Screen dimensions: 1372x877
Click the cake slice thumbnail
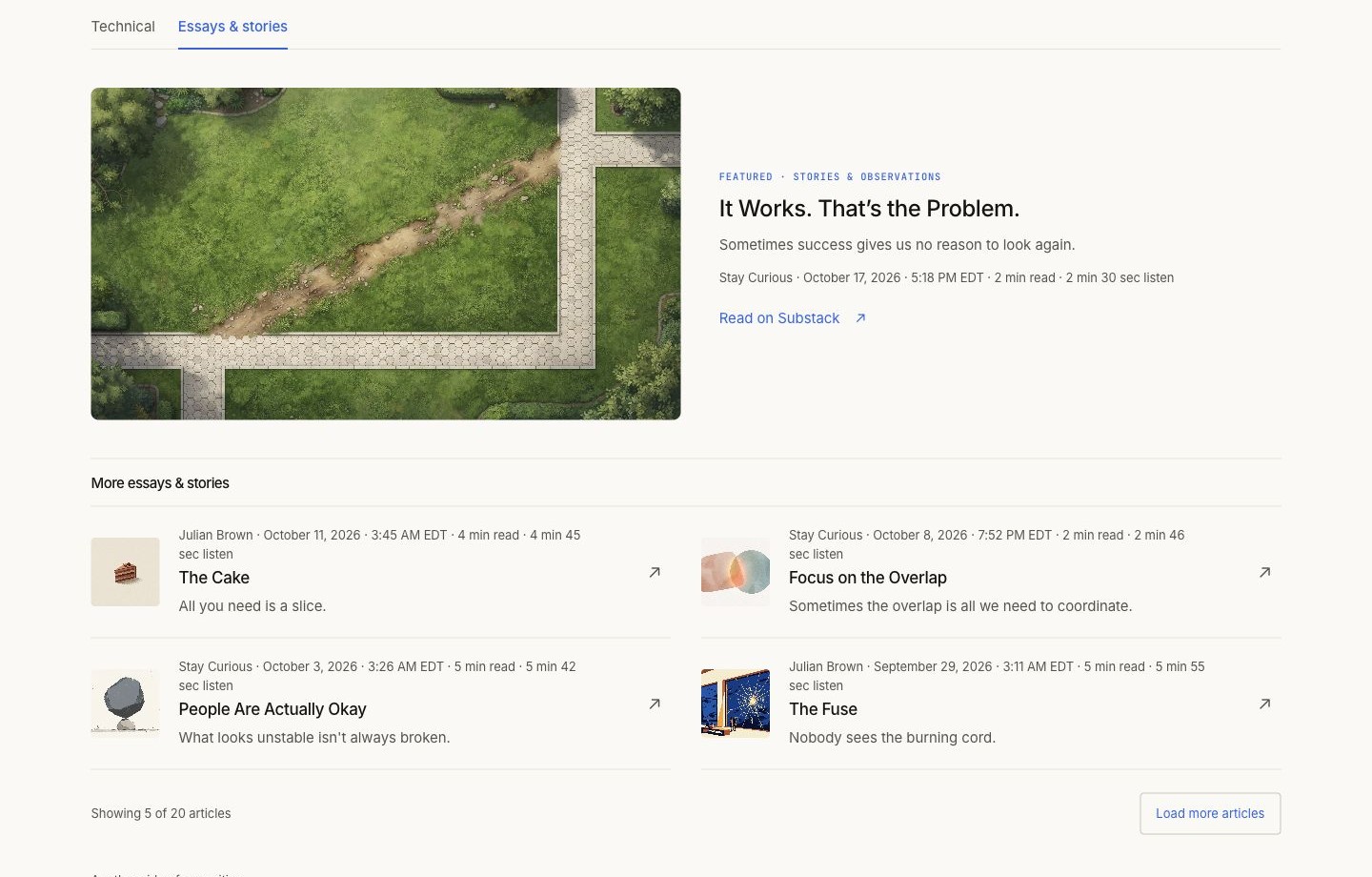[x=126, y=572]
